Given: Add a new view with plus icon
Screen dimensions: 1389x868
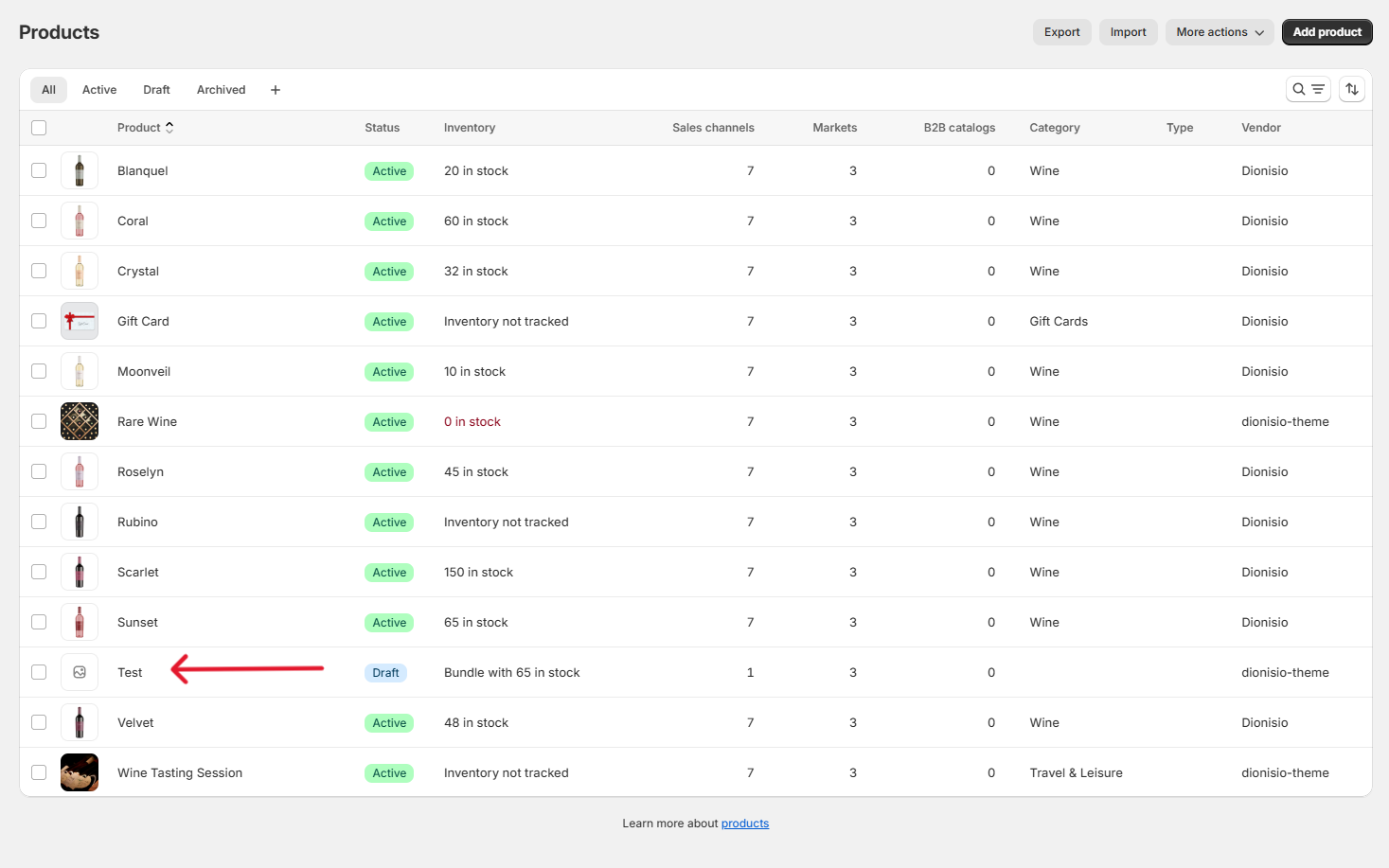Looking at the screenshot, I should (x=276, y=90).
